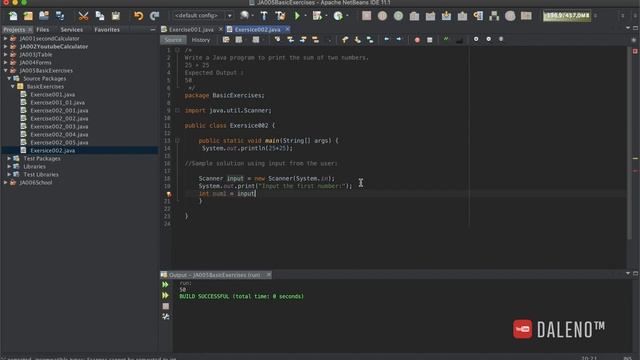Viewport: 640px width, 360px height.
Task: Open Output settings wrench icon
Action: (165, 316)
